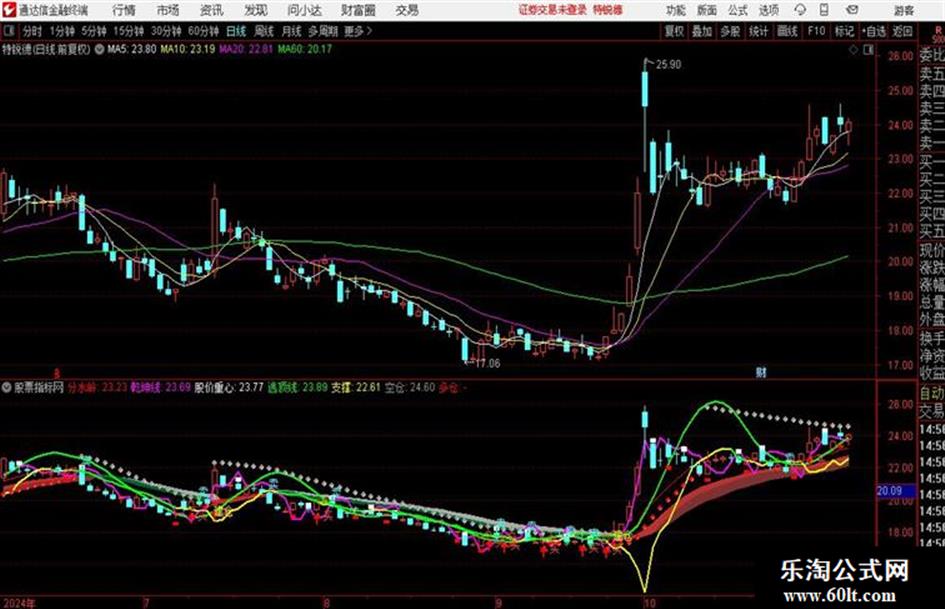945x609 pixels.
Task: Toggle the left sidebar panel icon
Action: (8, 31)
